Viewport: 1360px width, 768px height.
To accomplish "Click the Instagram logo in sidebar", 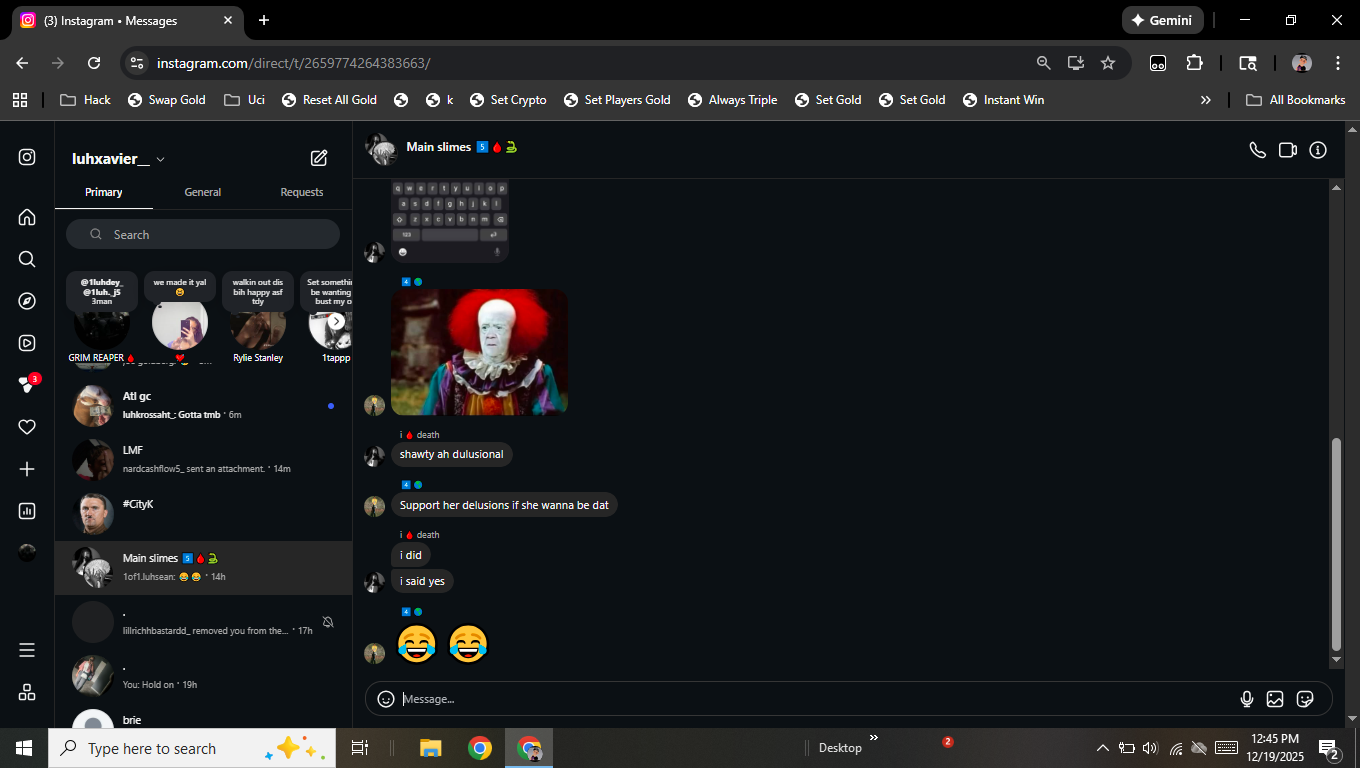I will [x=27, y=157].
